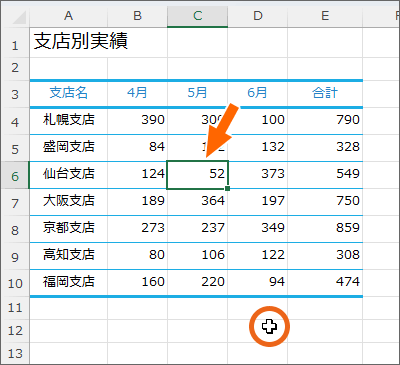Click total cell 859
Screen dimensions: 400x365
[x=325, y=229]
